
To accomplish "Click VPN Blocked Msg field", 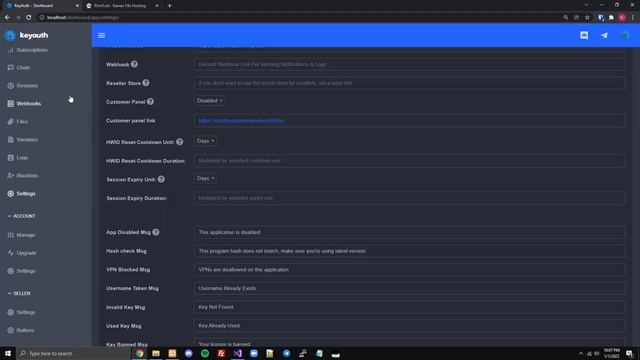I will (x=409, y=269).
